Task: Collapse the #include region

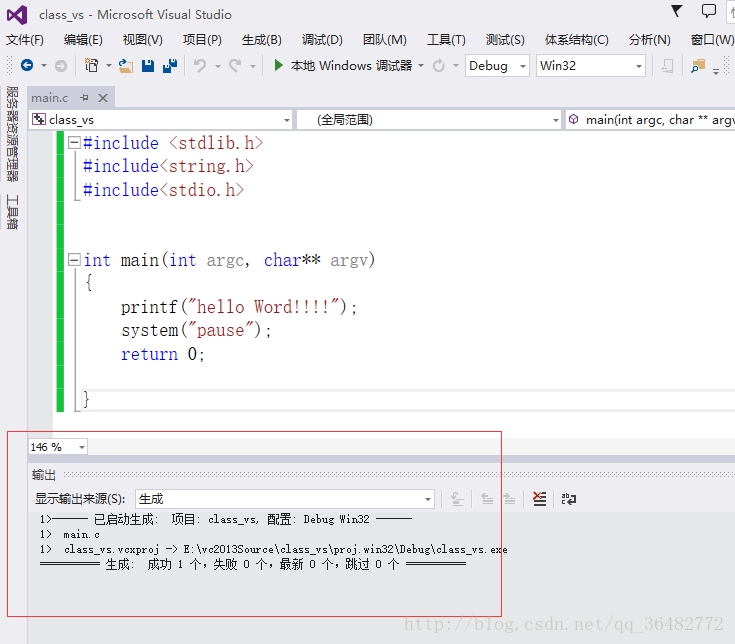Action: pos(74,143)
